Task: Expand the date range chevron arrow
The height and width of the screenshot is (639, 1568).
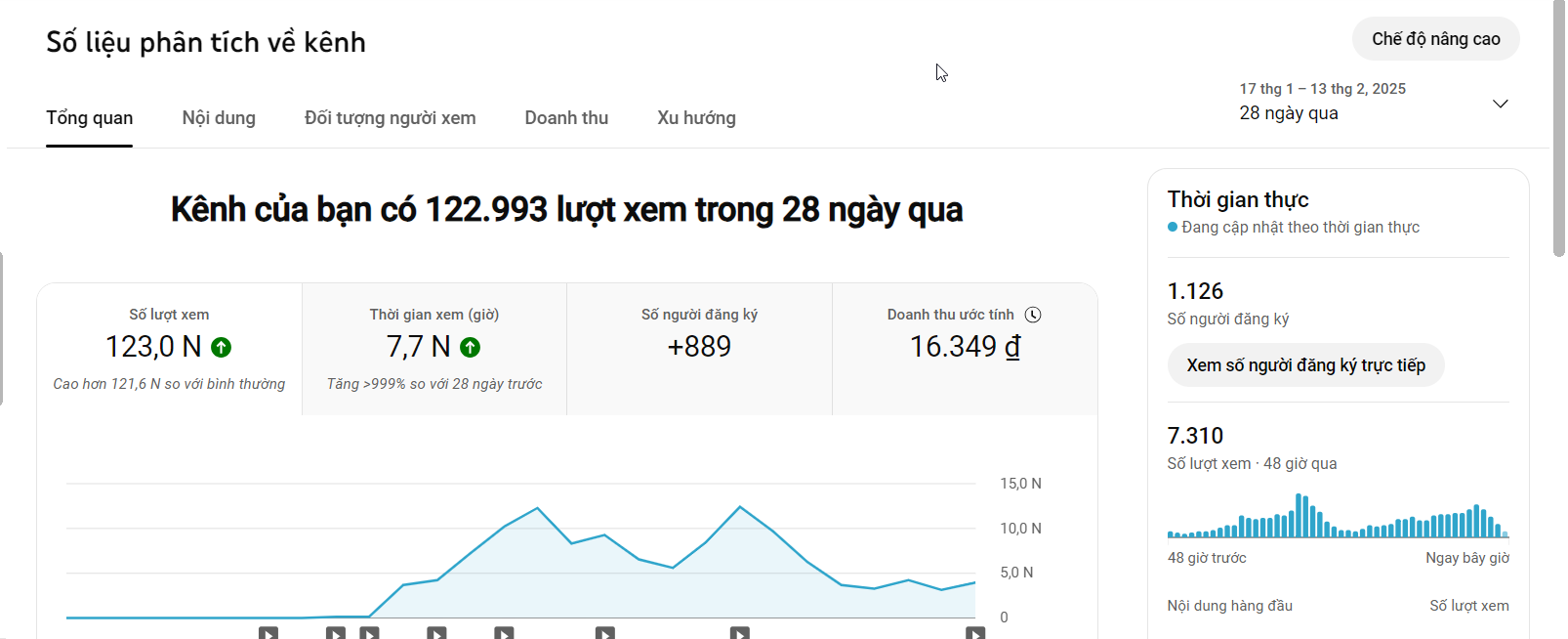Action: pyautogui.click(x=1501, y=104)
